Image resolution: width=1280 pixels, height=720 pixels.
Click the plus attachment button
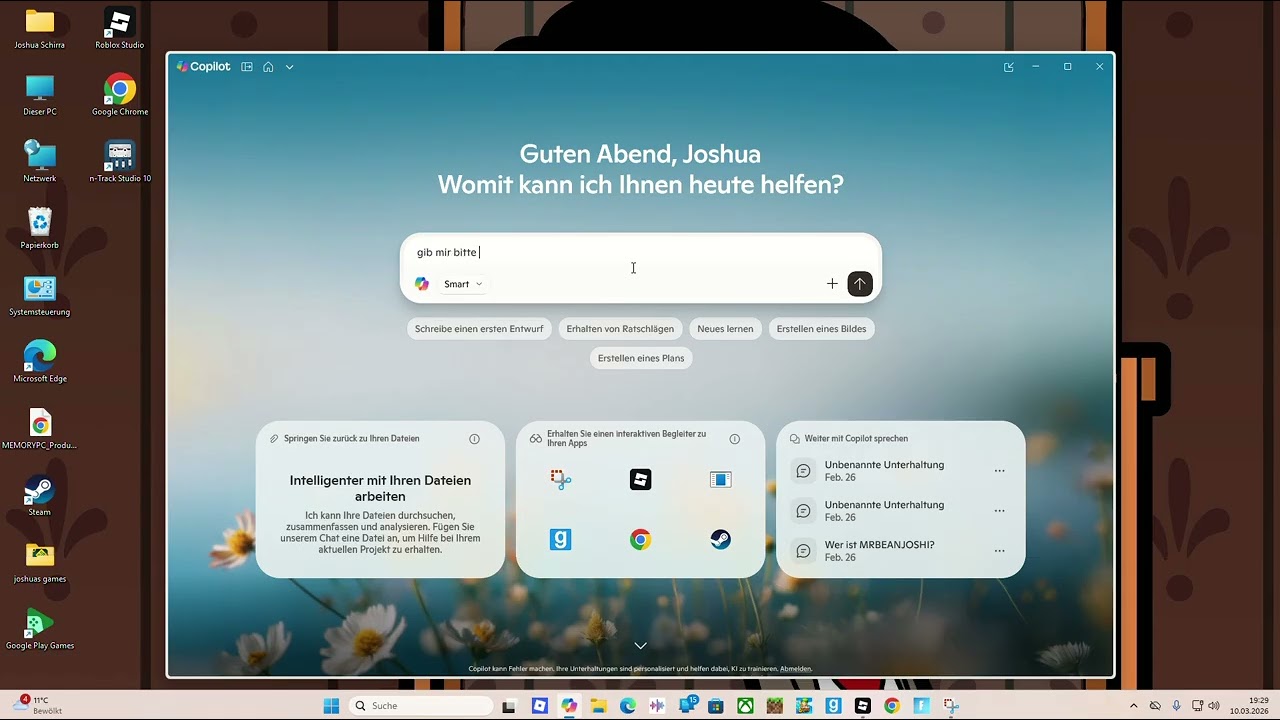[x=832, y=284]
